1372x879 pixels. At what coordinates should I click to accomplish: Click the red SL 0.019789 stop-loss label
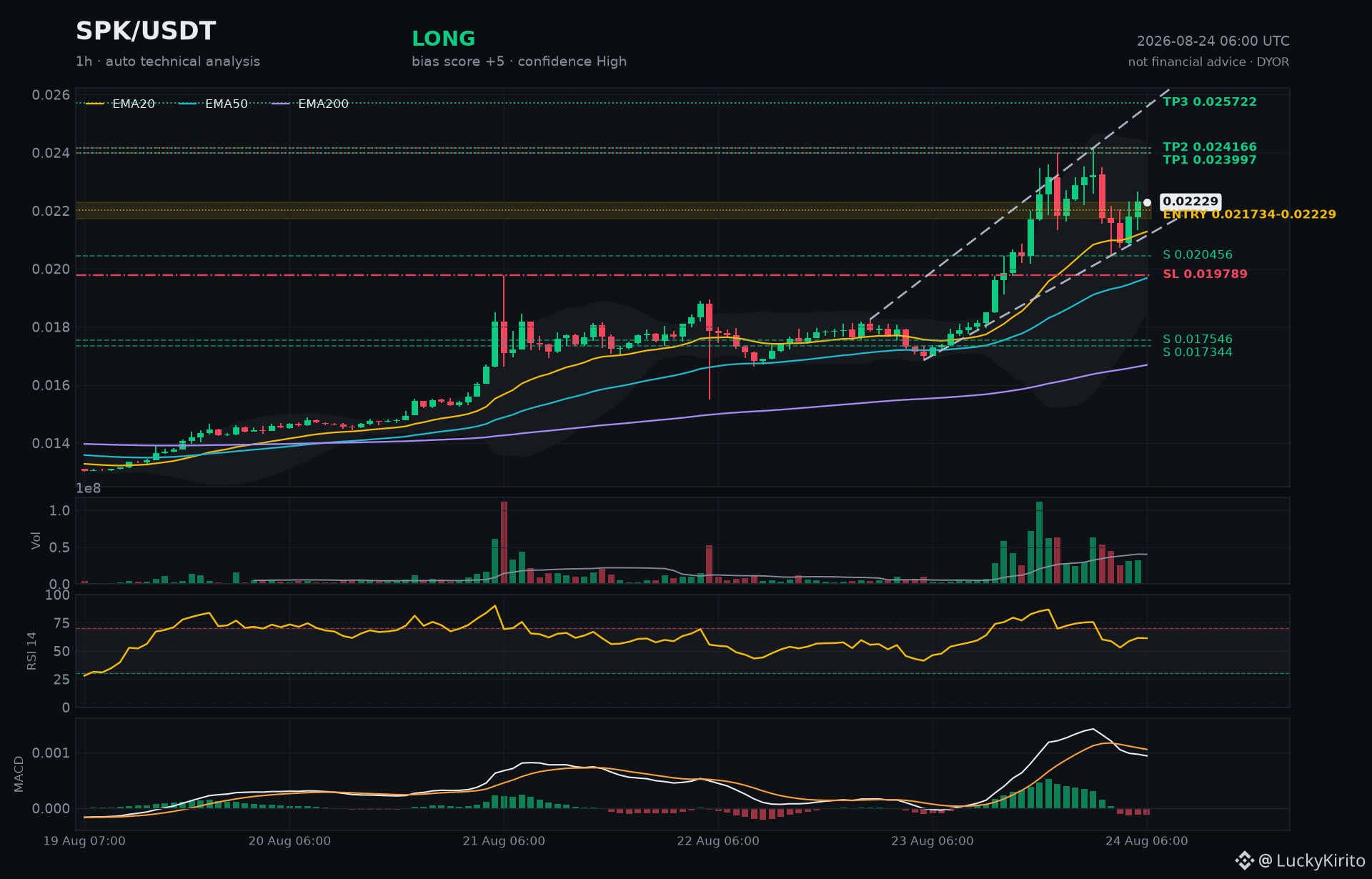pyautogui.click(x=1206, y=274)
